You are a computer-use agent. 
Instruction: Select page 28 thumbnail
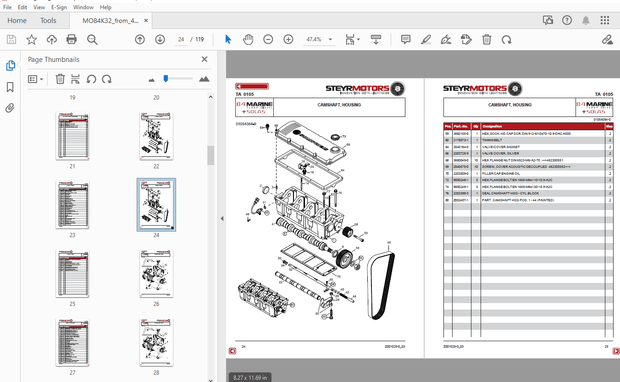click(156, 342)
